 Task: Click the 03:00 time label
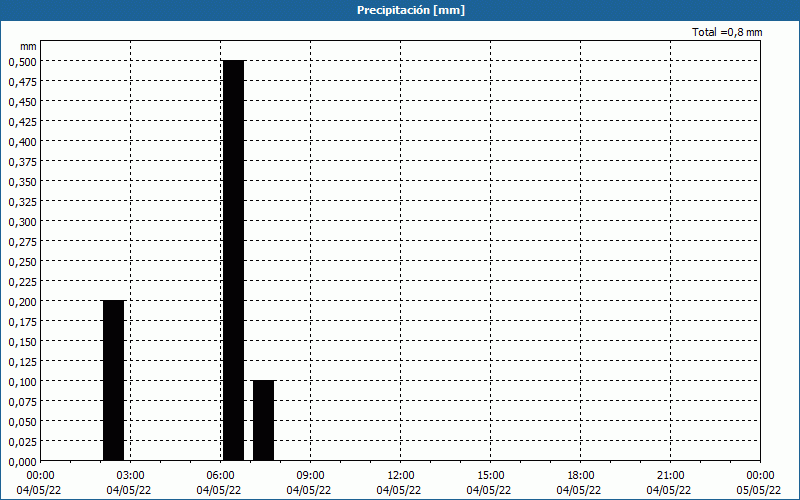point(131,476)
